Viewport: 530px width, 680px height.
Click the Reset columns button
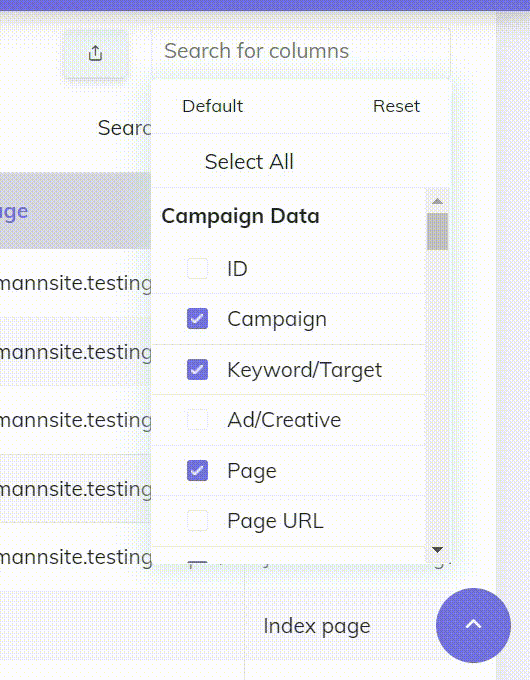[x=396, y=106]
